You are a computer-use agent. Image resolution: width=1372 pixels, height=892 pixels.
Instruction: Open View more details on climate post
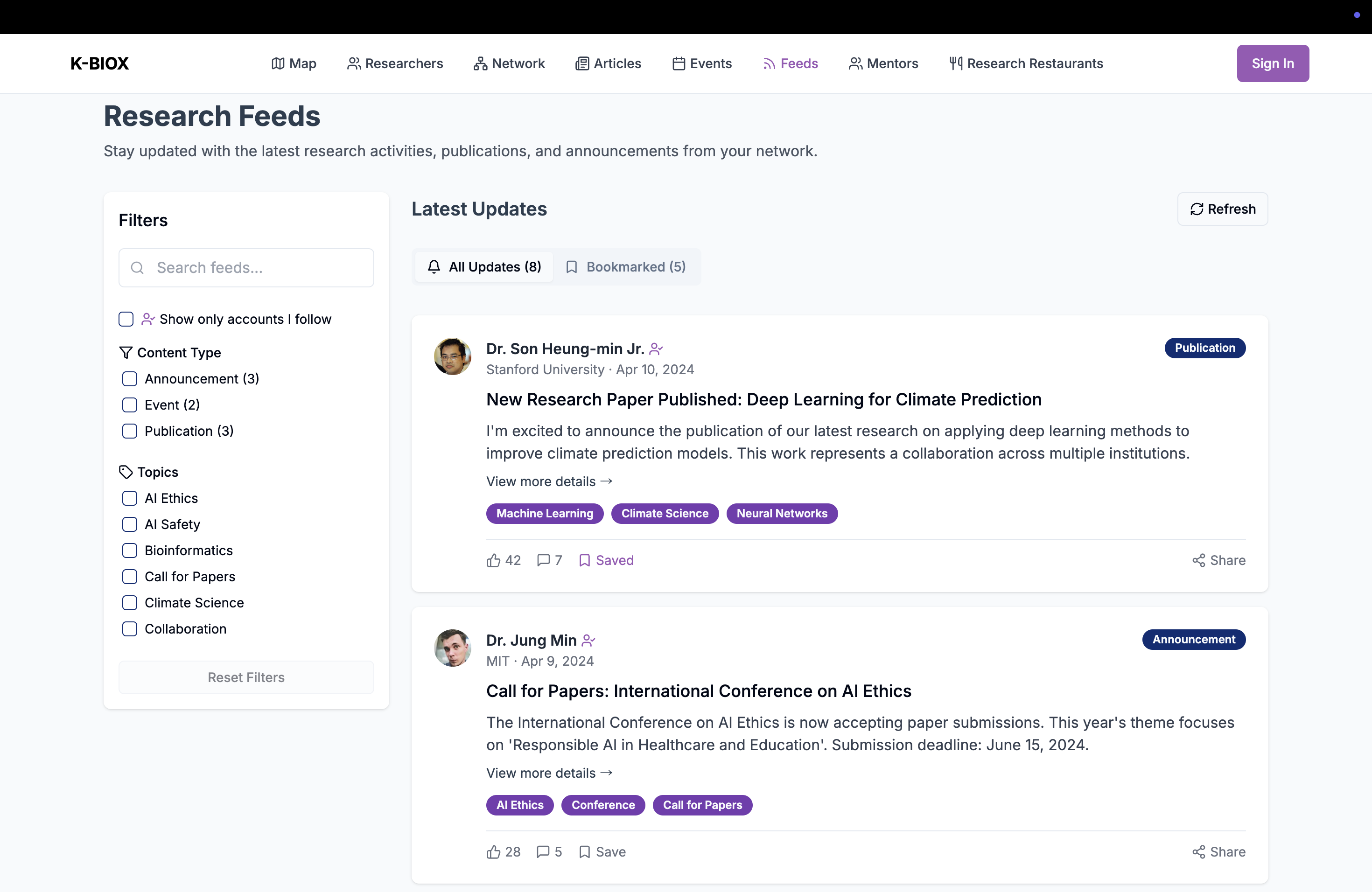click(x=549, y=481)
